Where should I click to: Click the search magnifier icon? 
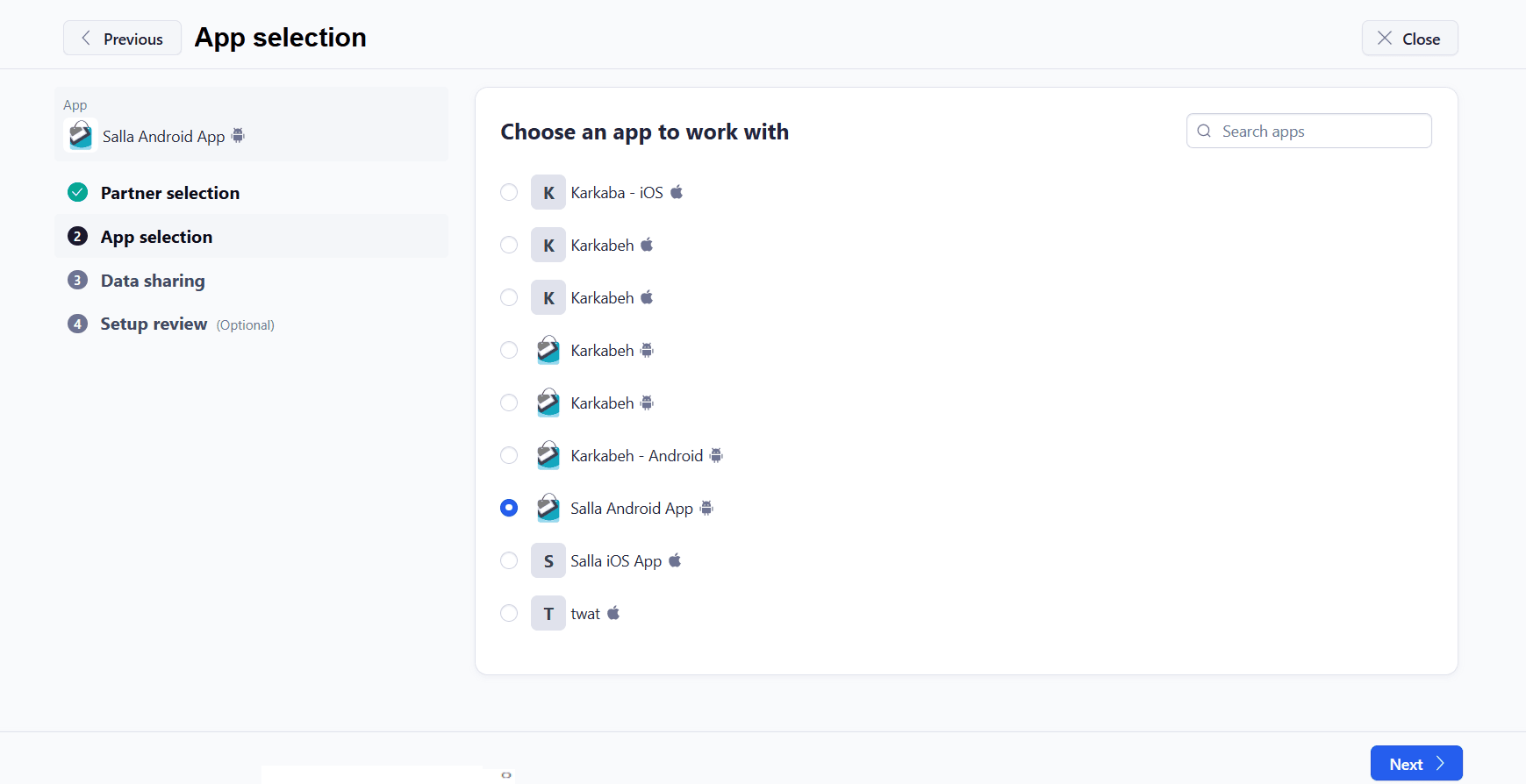(1204, 132)
